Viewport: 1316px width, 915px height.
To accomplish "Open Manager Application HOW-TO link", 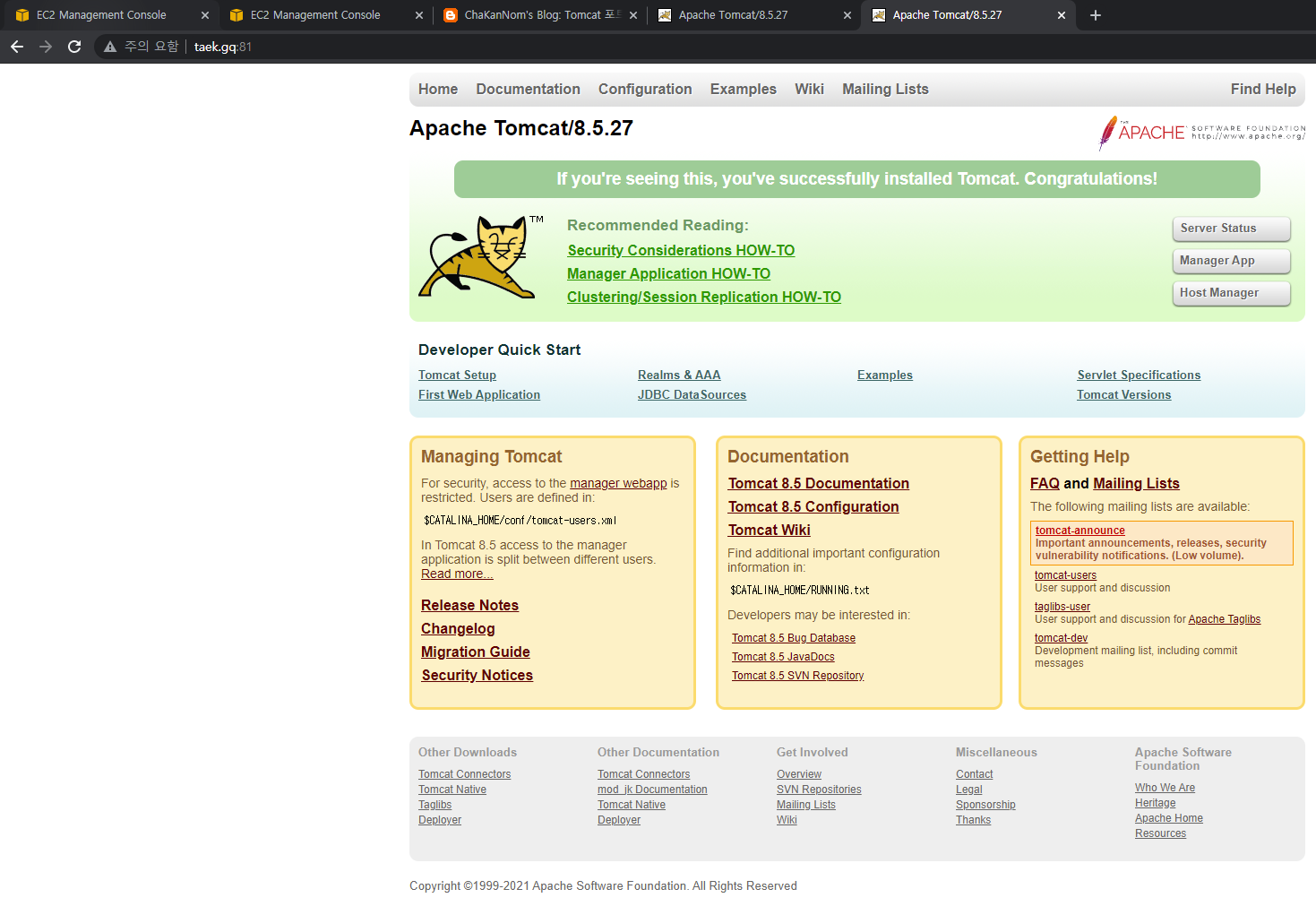I will tap(668, 273).
